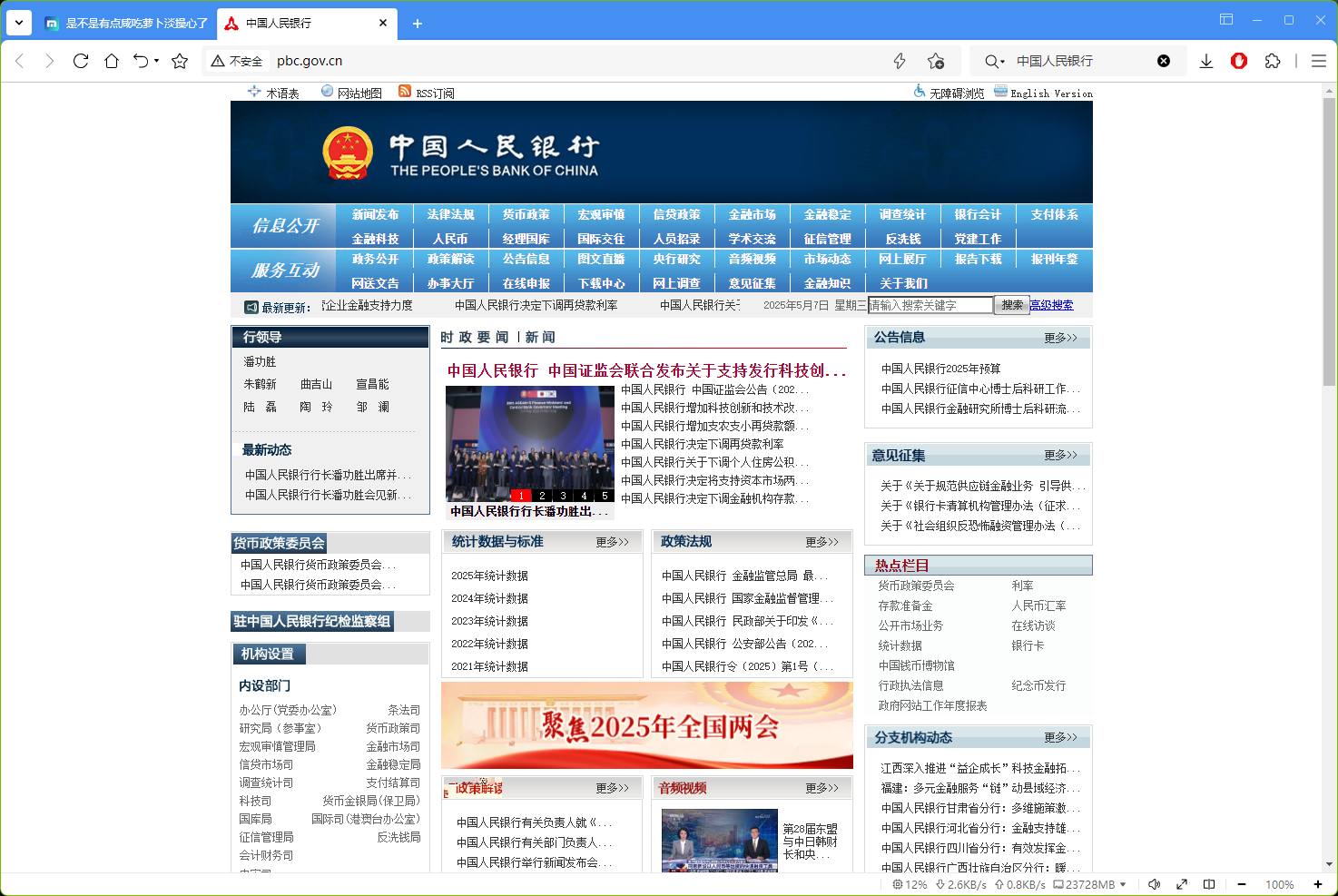Click the RSS订阅 feed icon
1338x896 pixels.
(405, 91)
